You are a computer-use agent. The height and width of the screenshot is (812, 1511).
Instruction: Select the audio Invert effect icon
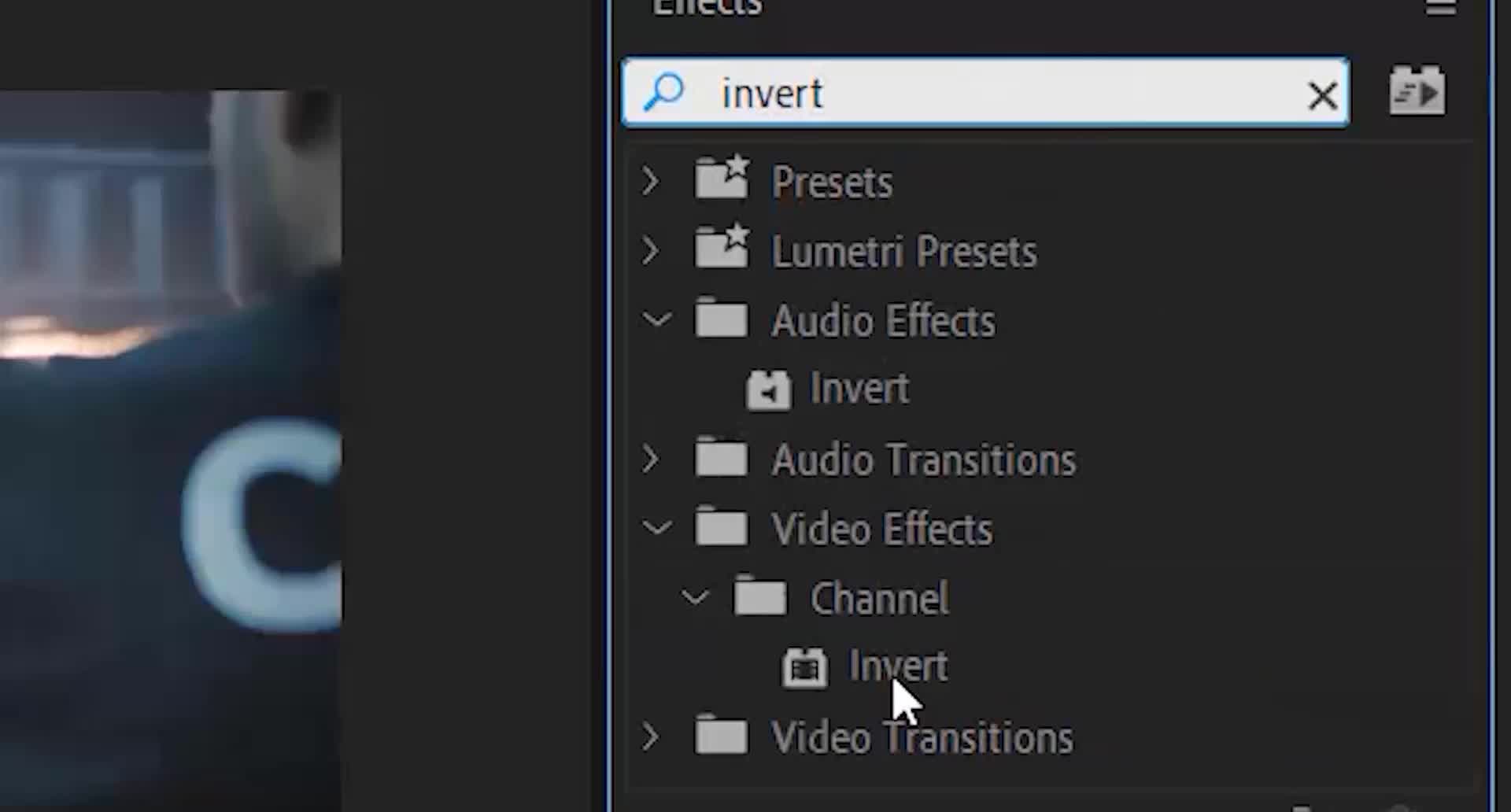768,389
